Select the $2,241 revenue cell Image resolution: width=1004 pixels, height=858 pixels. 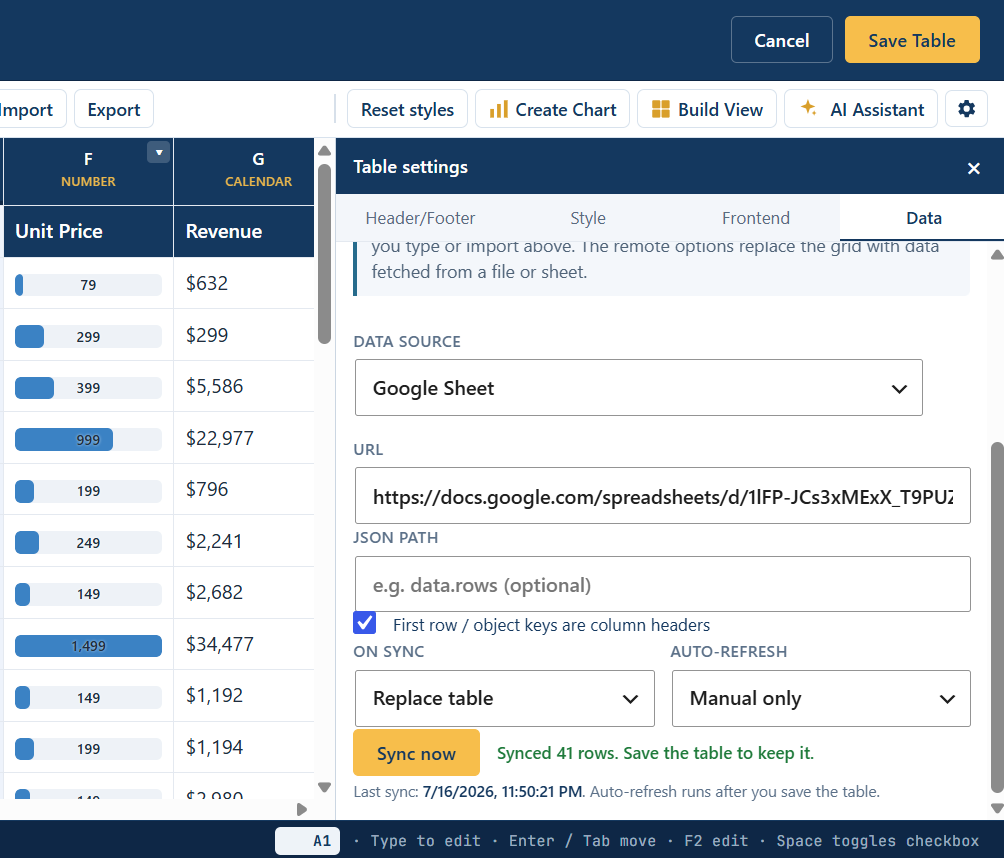244,541
